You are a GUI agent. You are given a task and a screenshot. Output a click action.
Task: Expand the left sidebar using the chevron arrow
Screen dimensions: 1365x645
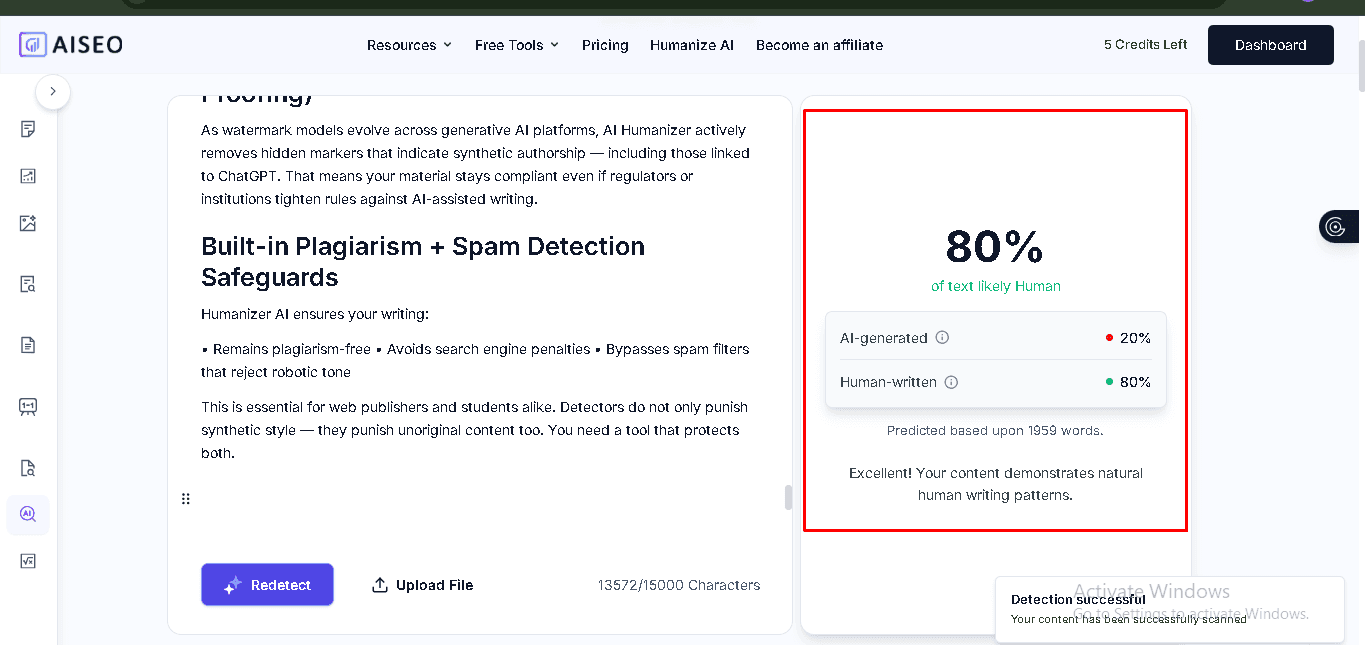tap(52, 91)
